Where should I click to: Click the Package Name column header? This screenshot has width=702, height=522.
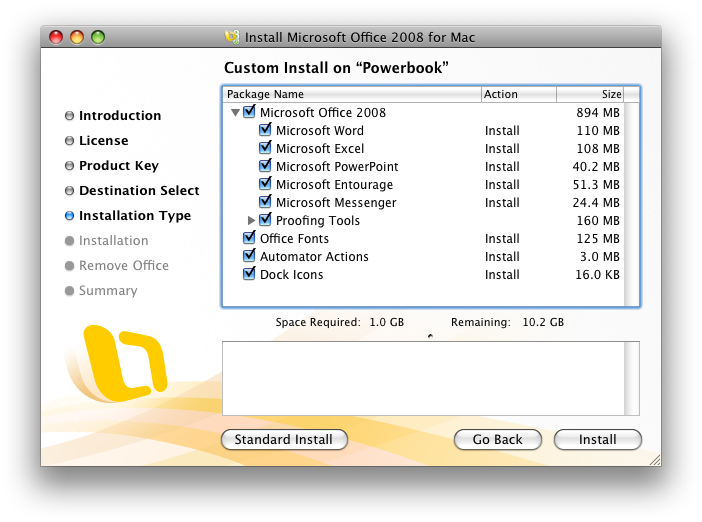[352, 94]
